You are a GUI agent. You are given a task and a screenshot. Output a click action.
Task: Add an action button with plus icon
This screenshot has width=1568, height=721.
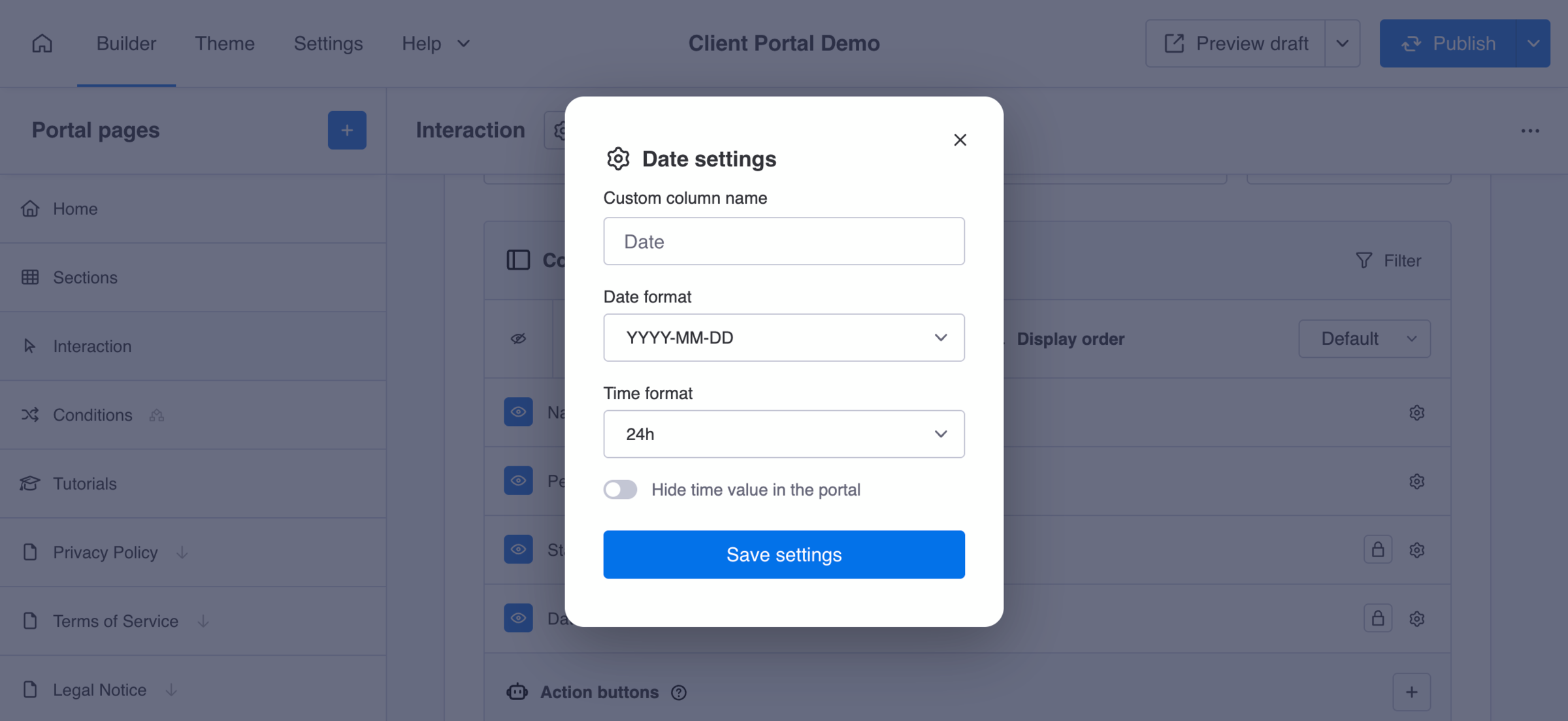coord(1411,692)
